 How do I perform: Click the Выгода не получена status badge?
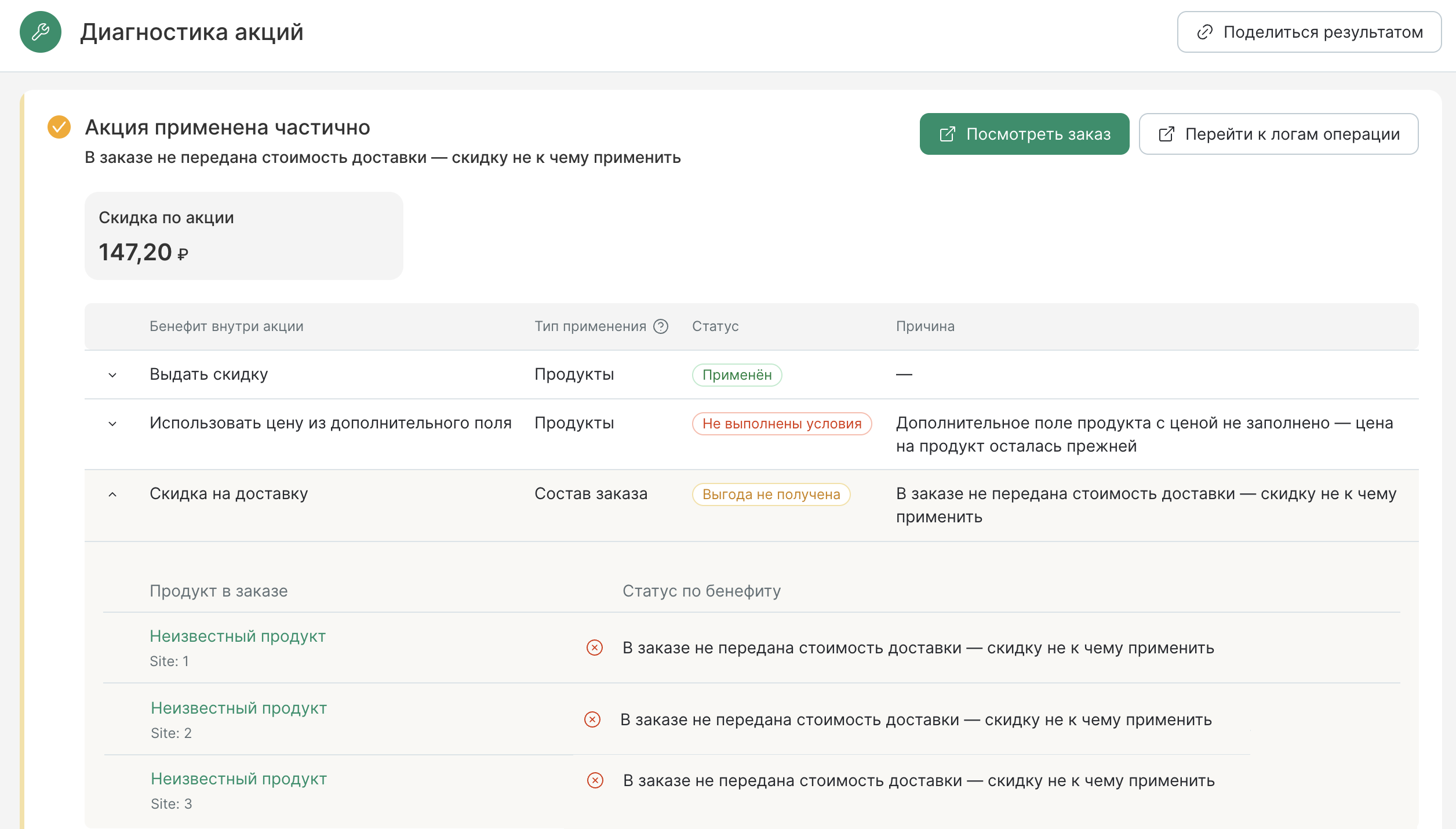[x=771, y=495]
